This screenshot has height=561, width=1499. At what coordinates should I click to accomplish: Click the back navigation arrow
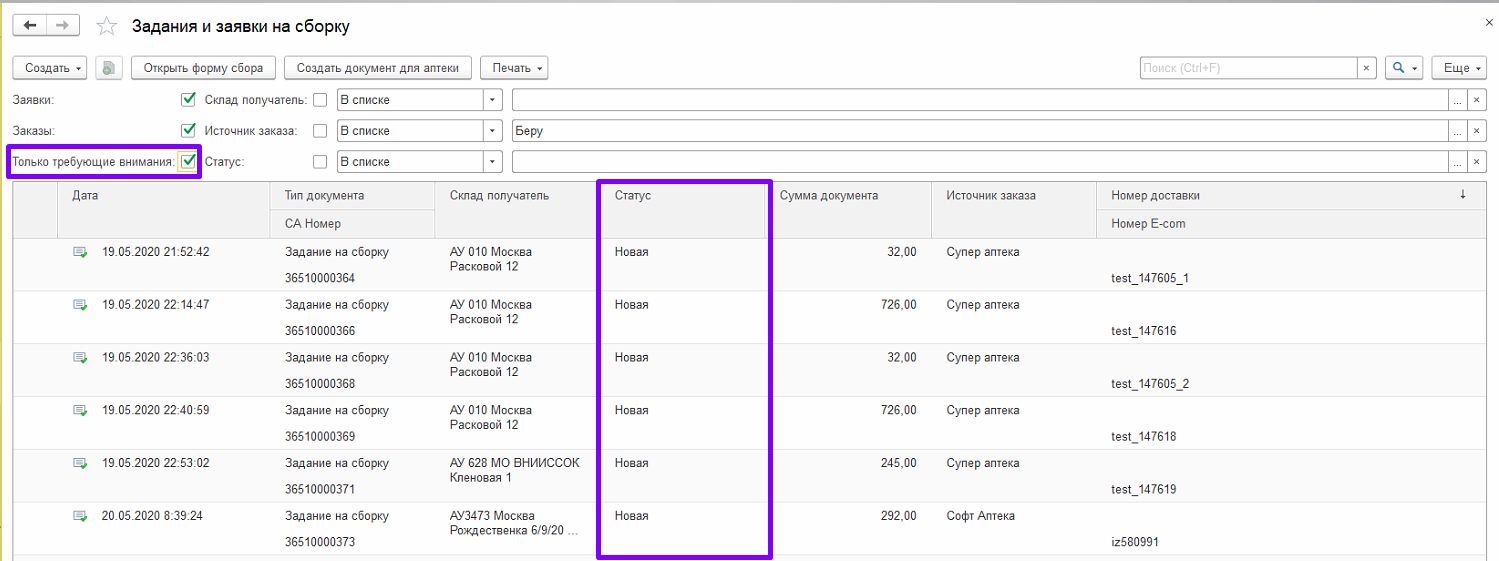[29, 25]
